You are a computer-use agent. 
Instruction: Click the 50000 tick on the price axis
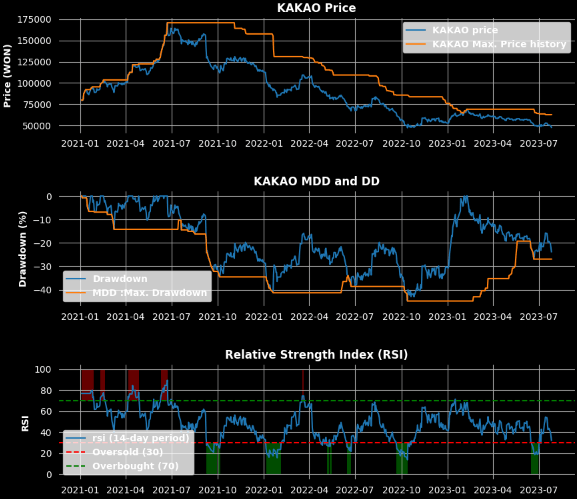point(37,126)
